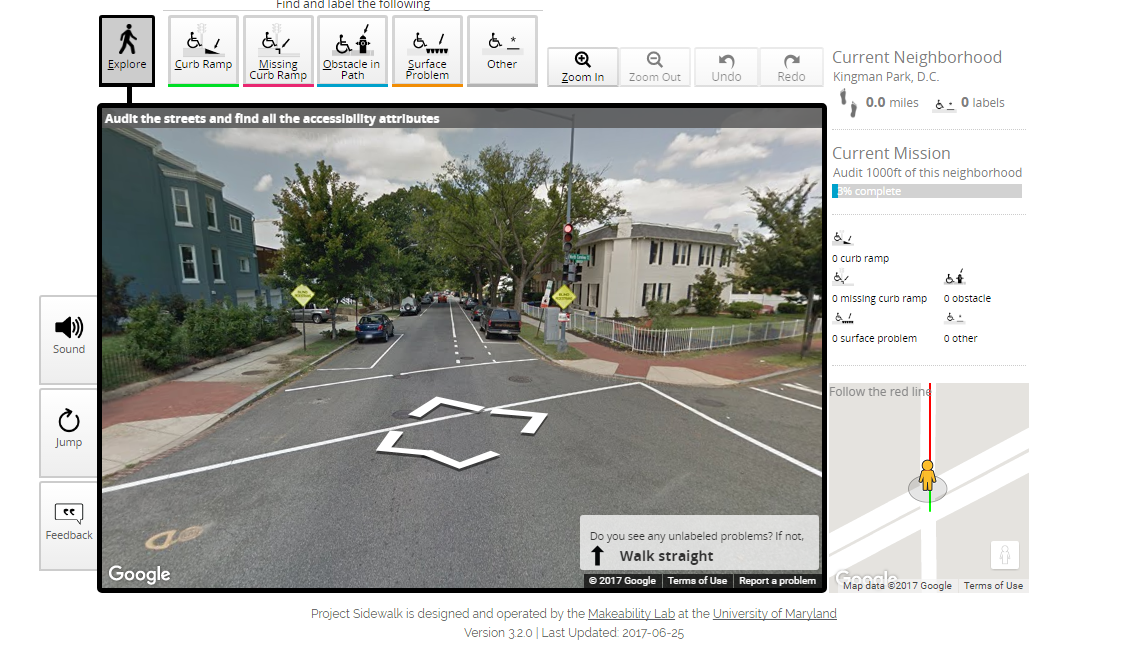
Task: Redo the last undone action
Action: [x=791, y=67]
